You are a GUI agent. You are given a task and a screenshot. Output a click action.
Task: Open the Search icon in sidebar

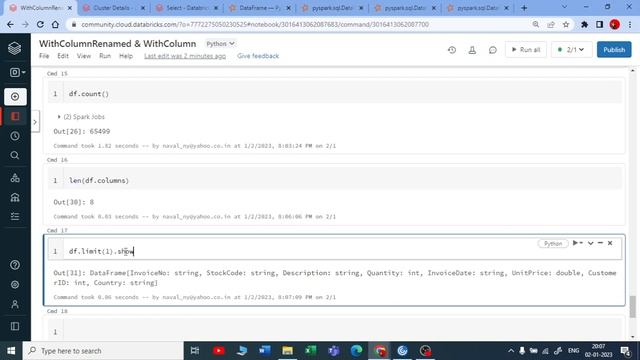pyautogui.click(x=15, y=156)
